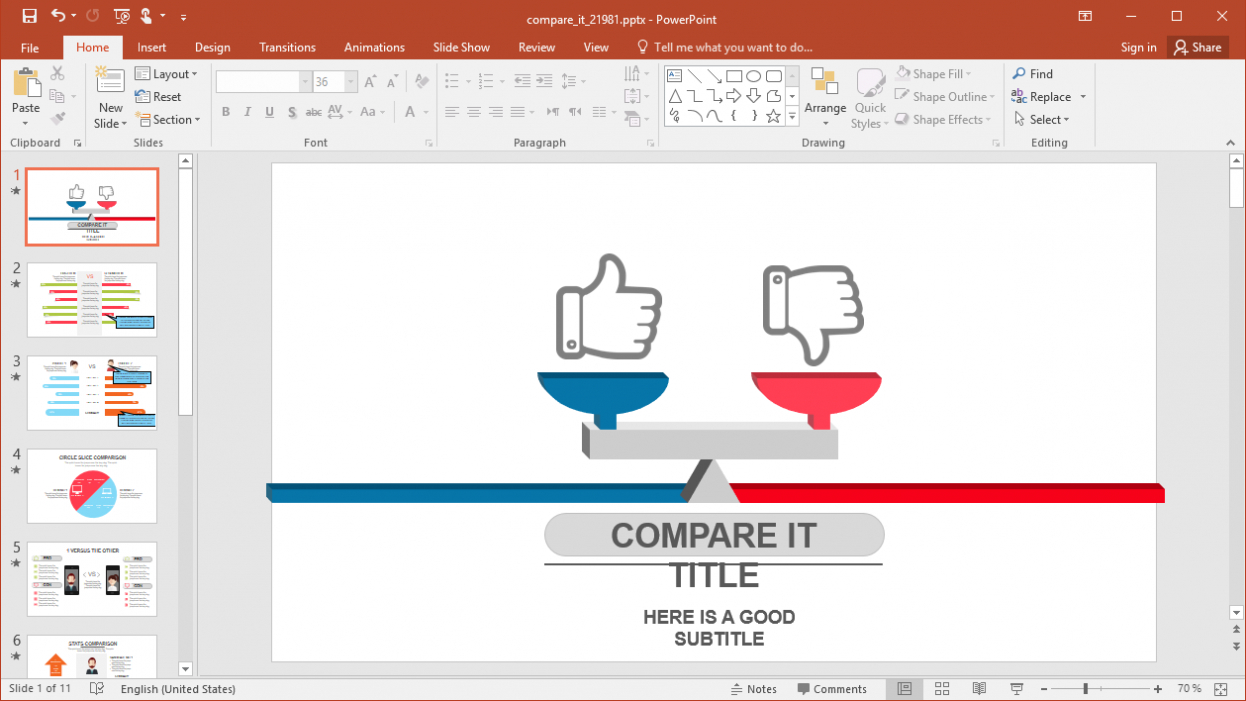Click the zoom slider handle
The height and width of the screenshot is (701, 1246).
[1086, 689]
